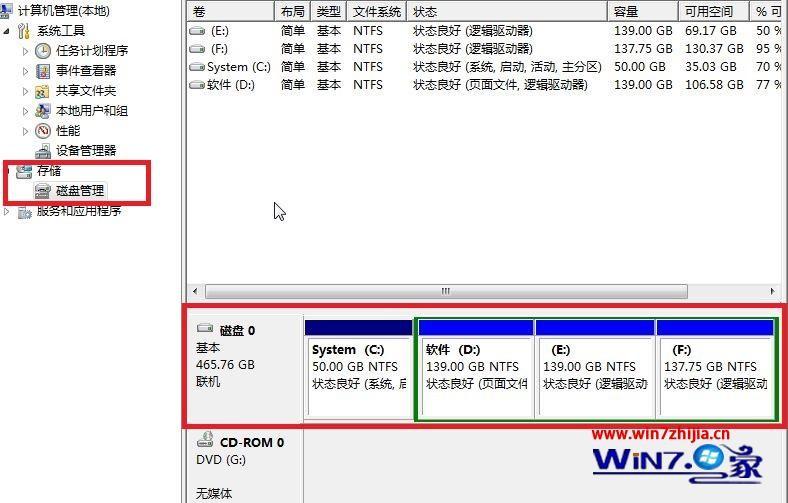This screenshot has height=503, width=788.
Task: Click the CD-ROM 0 DVD (G:) label panel
Action: point(245,466)
